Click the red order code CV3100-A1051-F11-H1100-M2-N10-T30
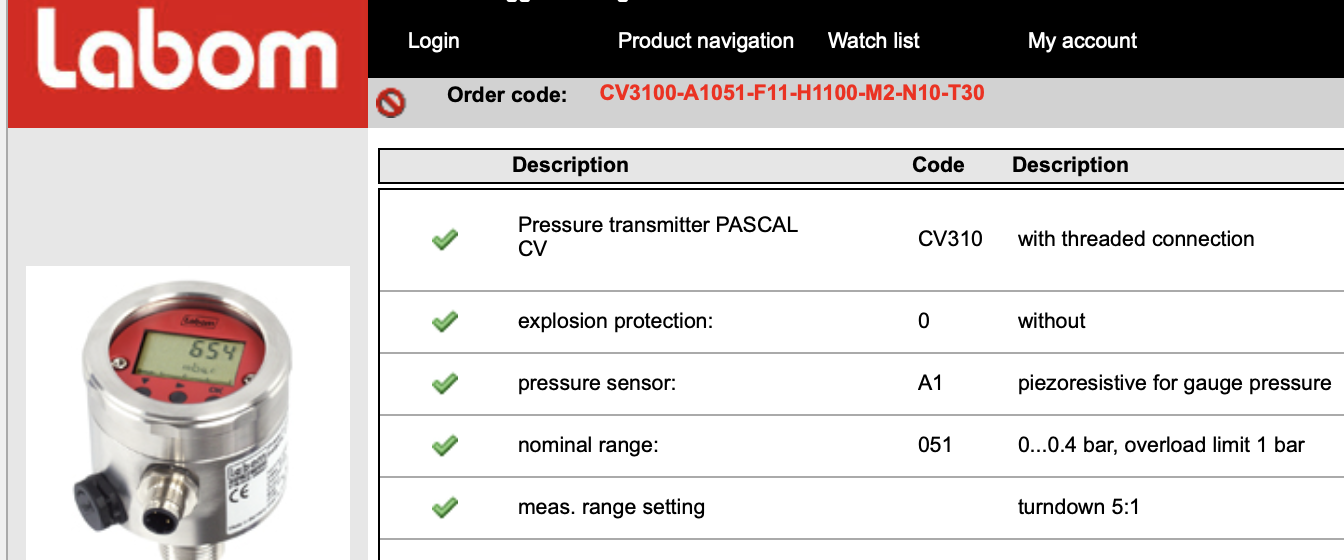 [792, 94]
